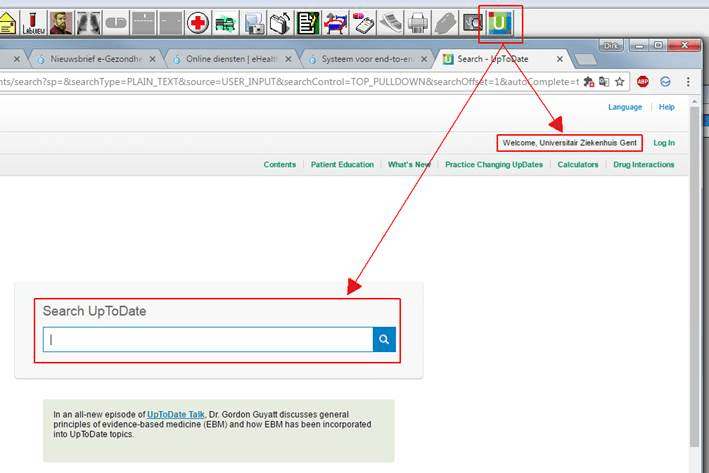Focus the Search UpToDate input field

click(x=208, y=339)
